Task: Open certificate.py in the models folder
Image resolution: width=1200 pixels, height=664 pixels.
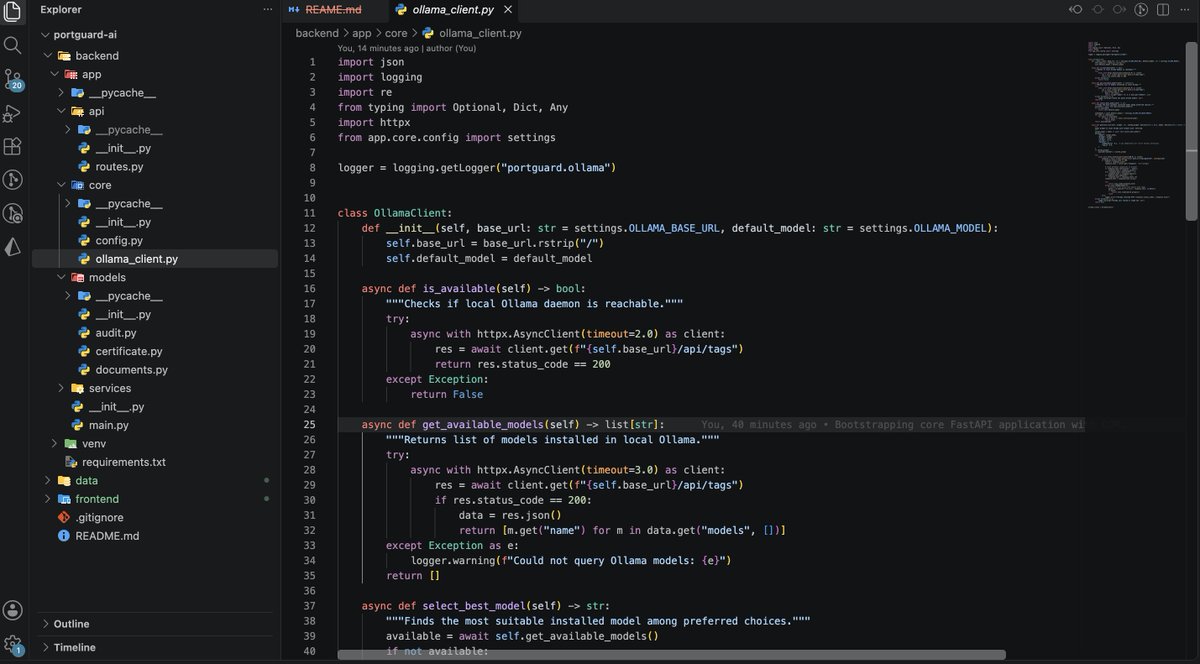Action: [x=129, y=351]
